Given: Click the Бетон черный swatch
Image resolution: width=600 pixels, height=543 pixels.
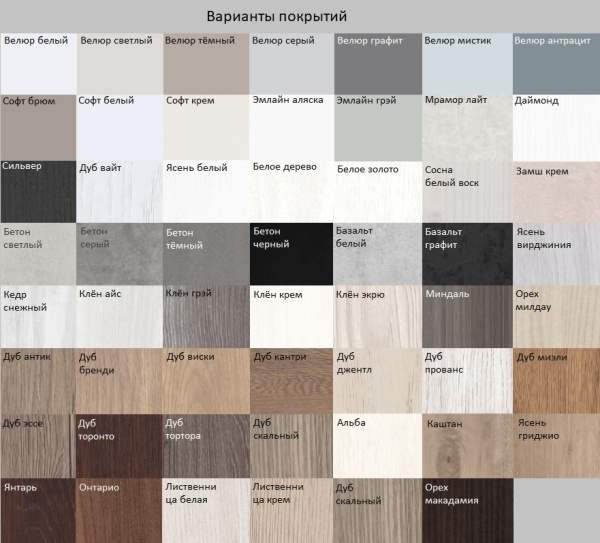Looking at the screenshot, I should point(290,254).
